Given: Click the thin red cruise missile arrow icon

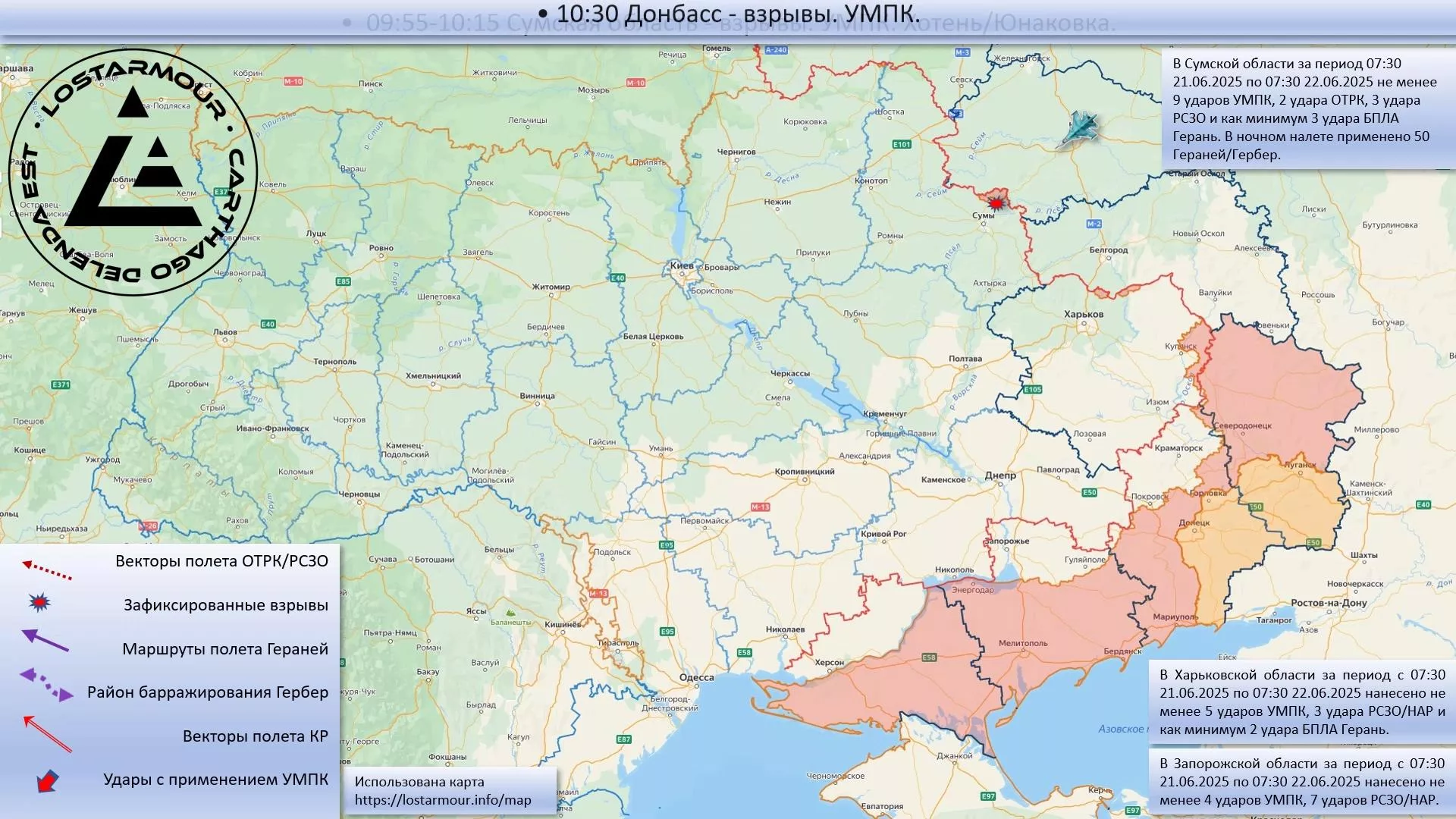Looking at the screenshot, I should coord(47,733).
